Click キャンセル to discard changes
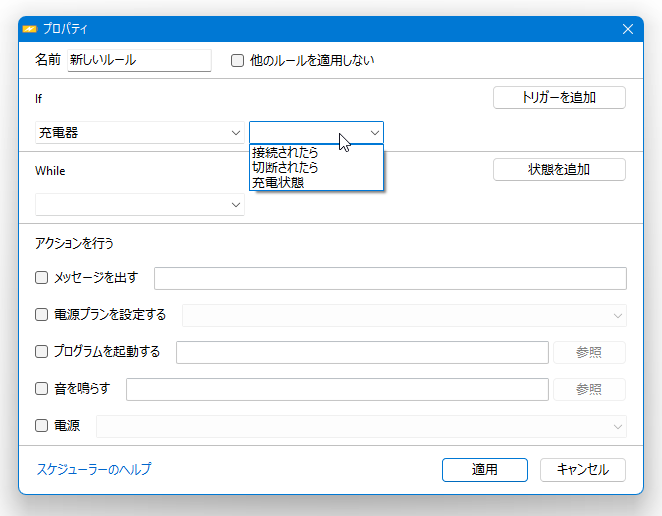Screen dimensions: 662x516 583,470
